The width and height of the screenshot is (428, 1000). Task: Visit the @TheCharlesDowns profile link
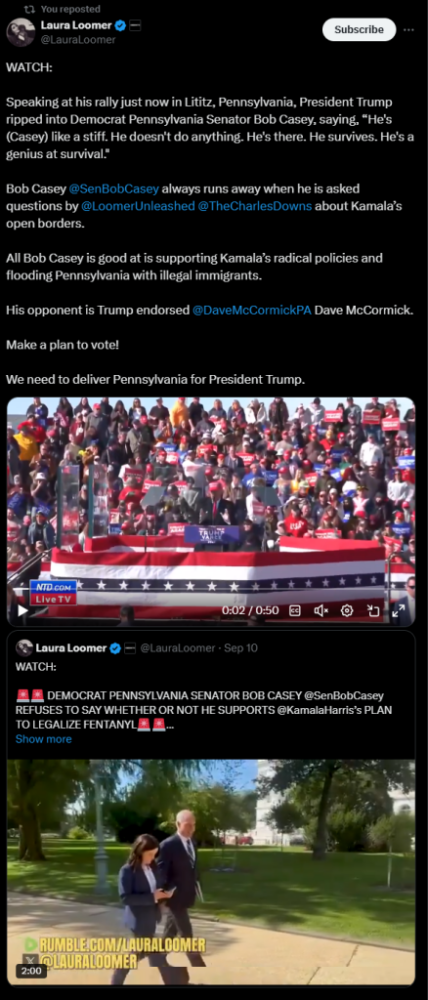click(x=255, y=207)
